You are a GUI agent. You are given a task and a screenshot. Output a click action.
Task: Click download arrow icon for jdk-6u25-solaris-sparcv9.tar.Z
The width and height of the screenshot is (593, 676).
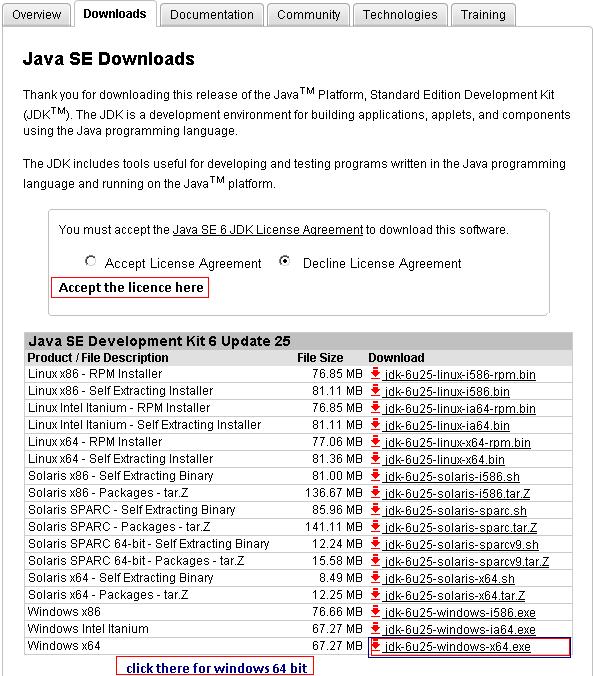coord(375,560)
